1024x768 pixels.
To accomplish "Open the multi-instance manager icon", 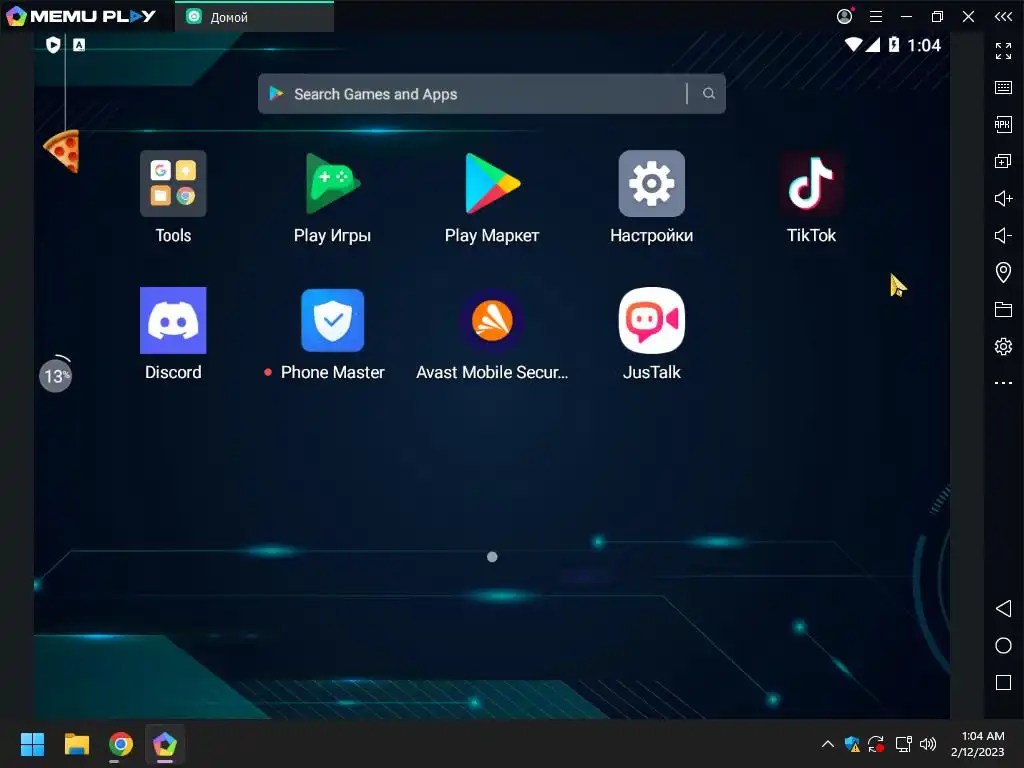I will tap(1003, 161).
